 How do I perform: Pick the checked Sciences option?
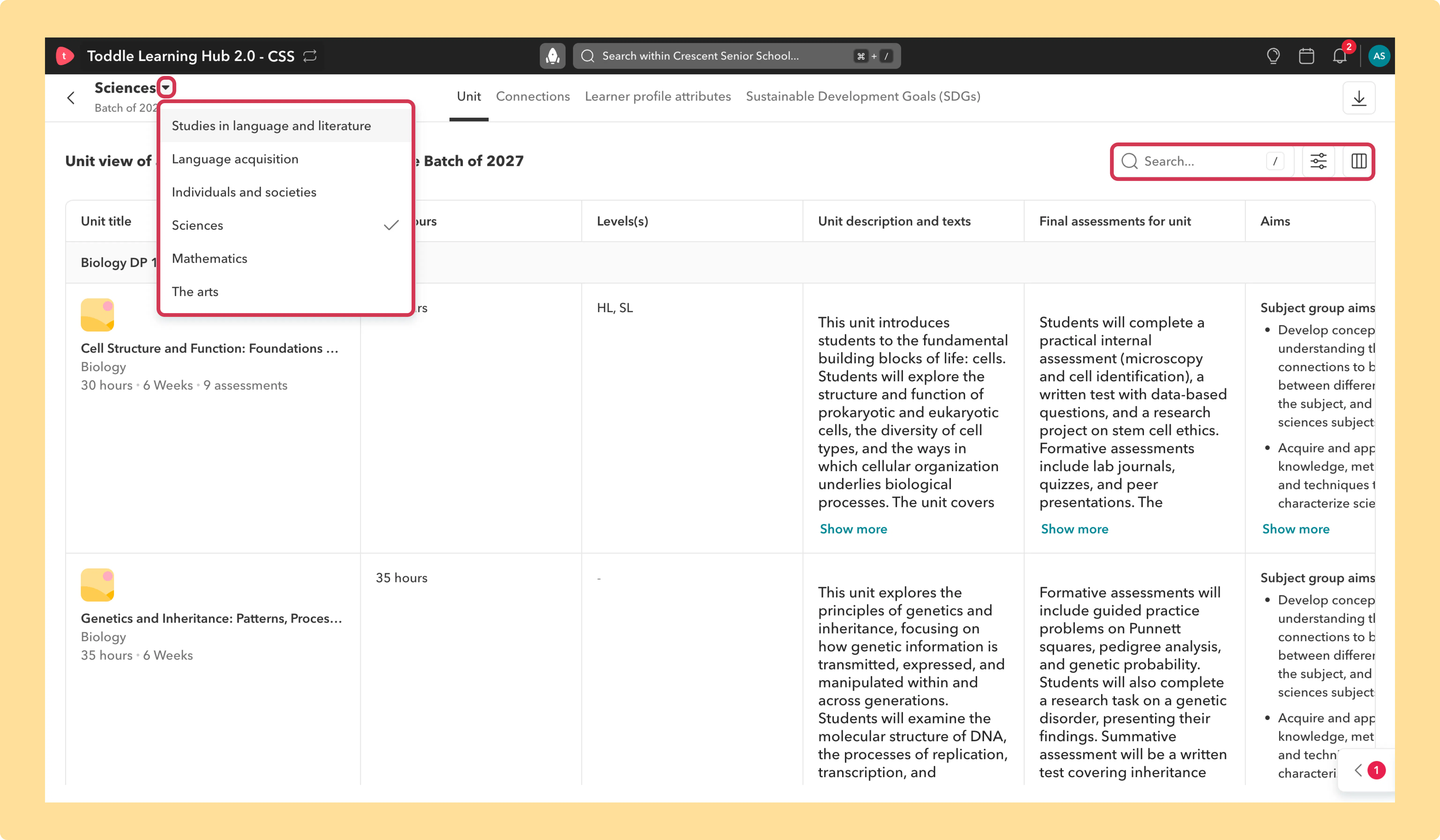285,225
